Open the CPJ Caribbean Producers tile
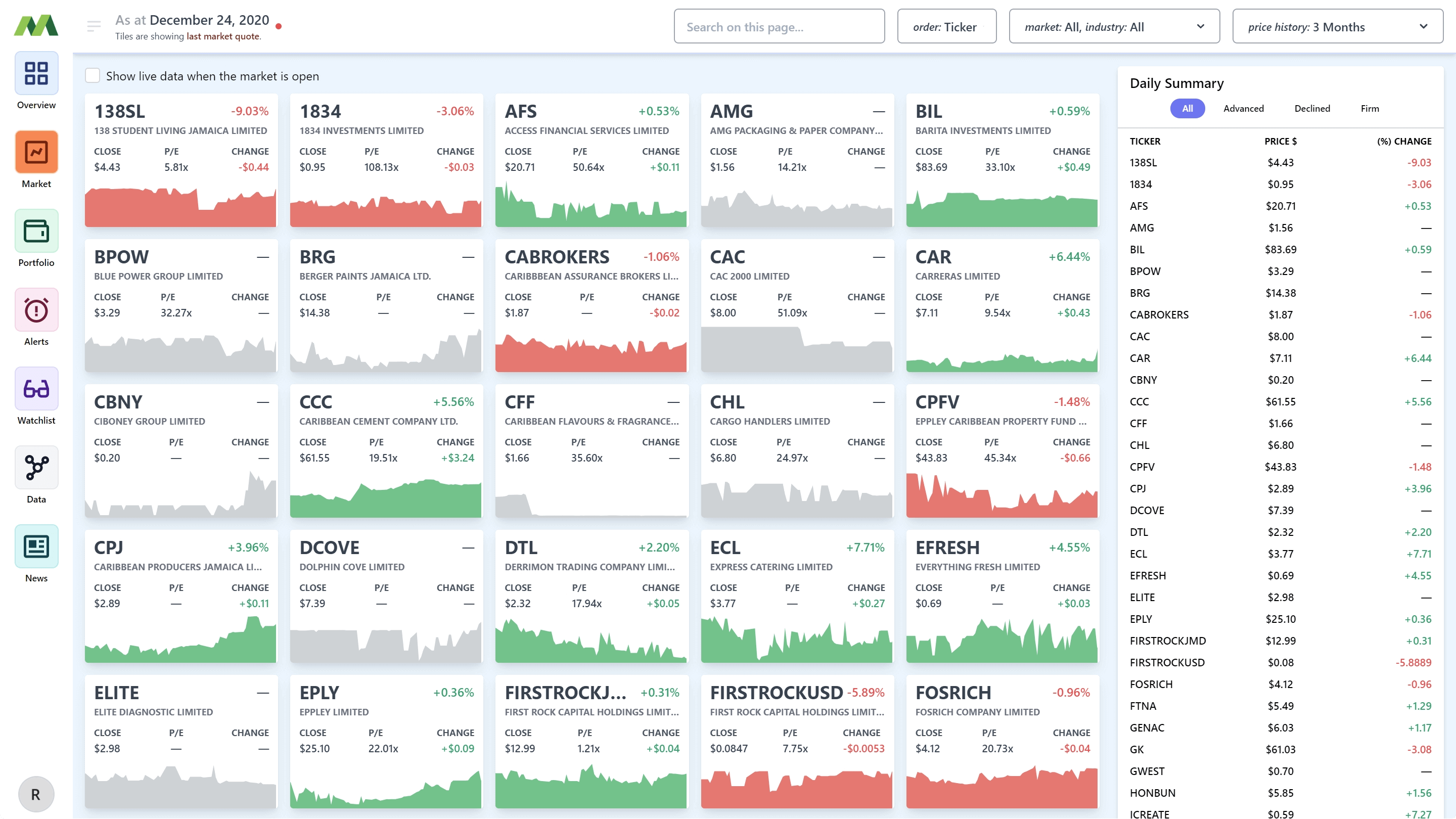1456x819 pixels. tap(181, 597)
